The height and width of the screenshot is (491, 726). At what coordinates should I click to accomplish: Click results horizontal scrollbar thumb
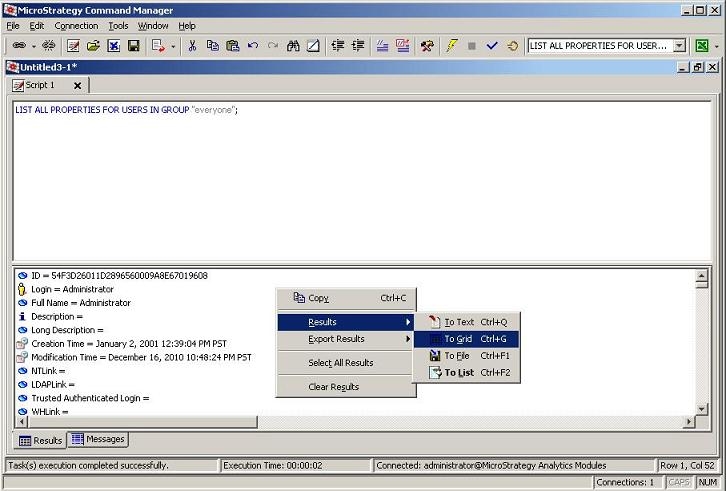(x=142, y=422)
